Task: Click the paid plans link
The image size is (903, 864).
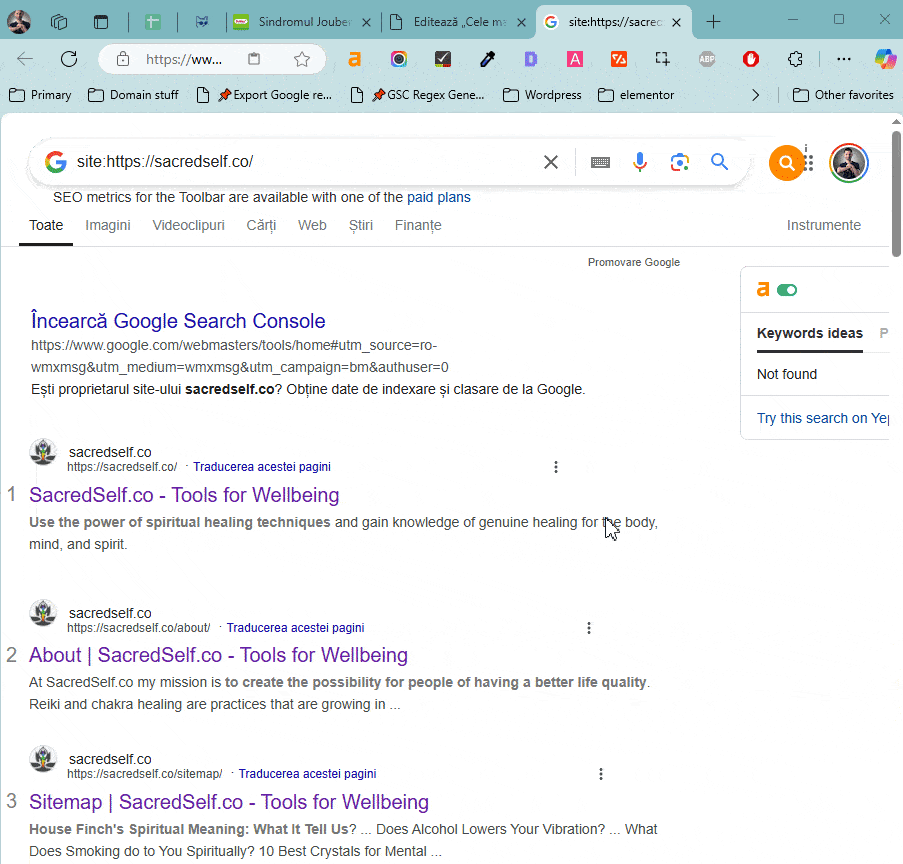Action: 438,197
